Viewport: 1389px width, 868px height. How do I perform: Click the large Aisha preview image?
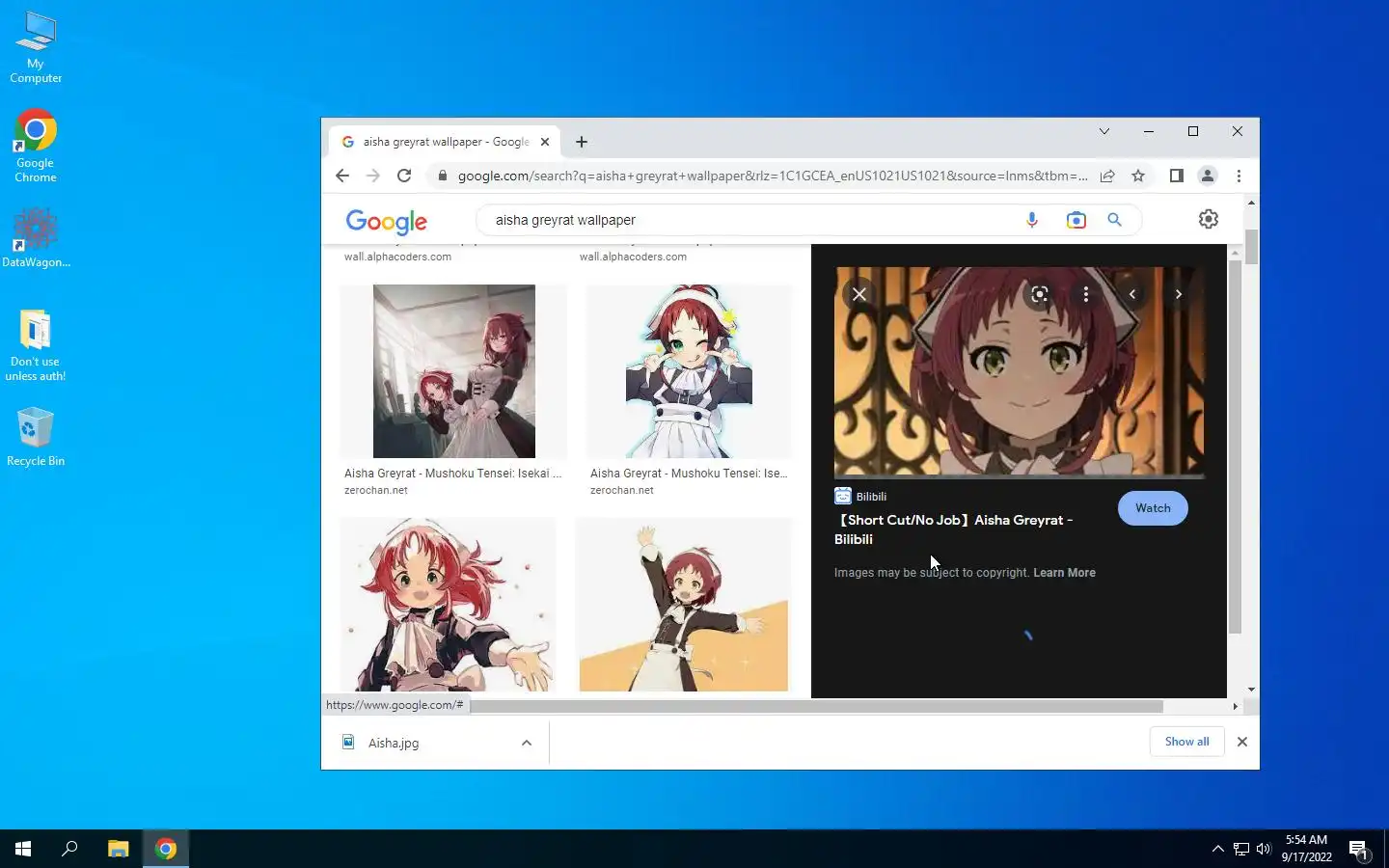[1019, 371]
